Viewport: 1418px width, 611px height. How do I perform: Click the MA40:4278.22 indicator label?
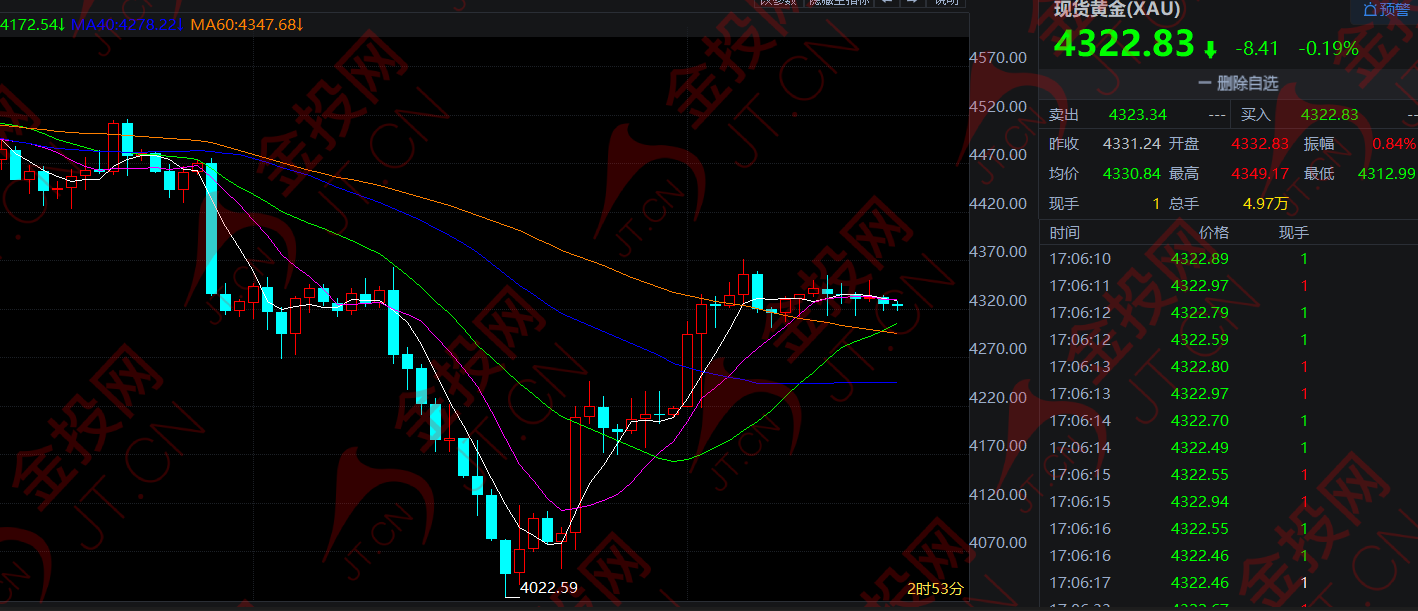[126, 24]
